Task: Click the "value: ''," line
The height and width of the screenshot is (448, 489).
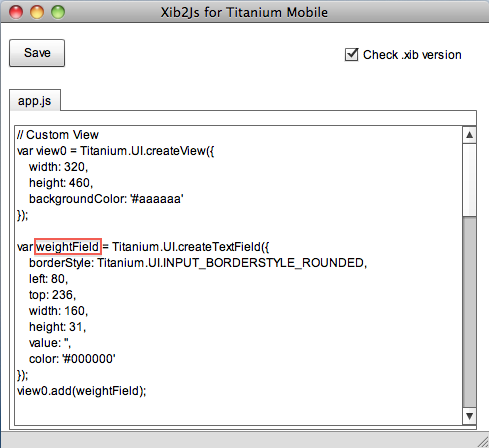Action: tap(50, 343)
